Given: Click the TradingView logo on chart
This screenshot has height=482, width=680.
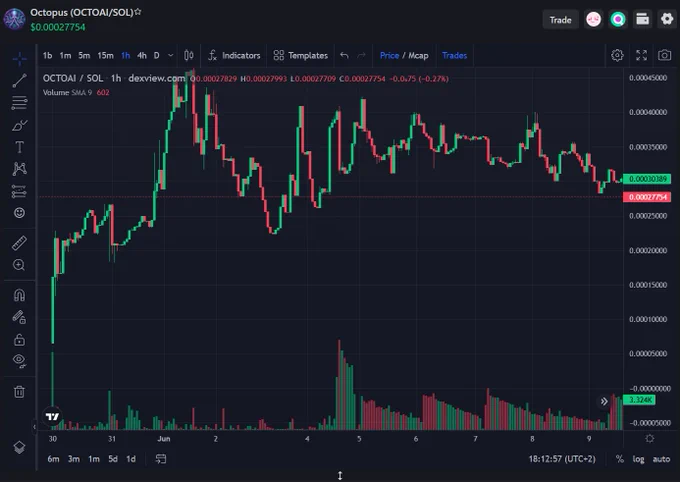Looking at the screenshot, I should pyautogui.click(x=52, y=416).
